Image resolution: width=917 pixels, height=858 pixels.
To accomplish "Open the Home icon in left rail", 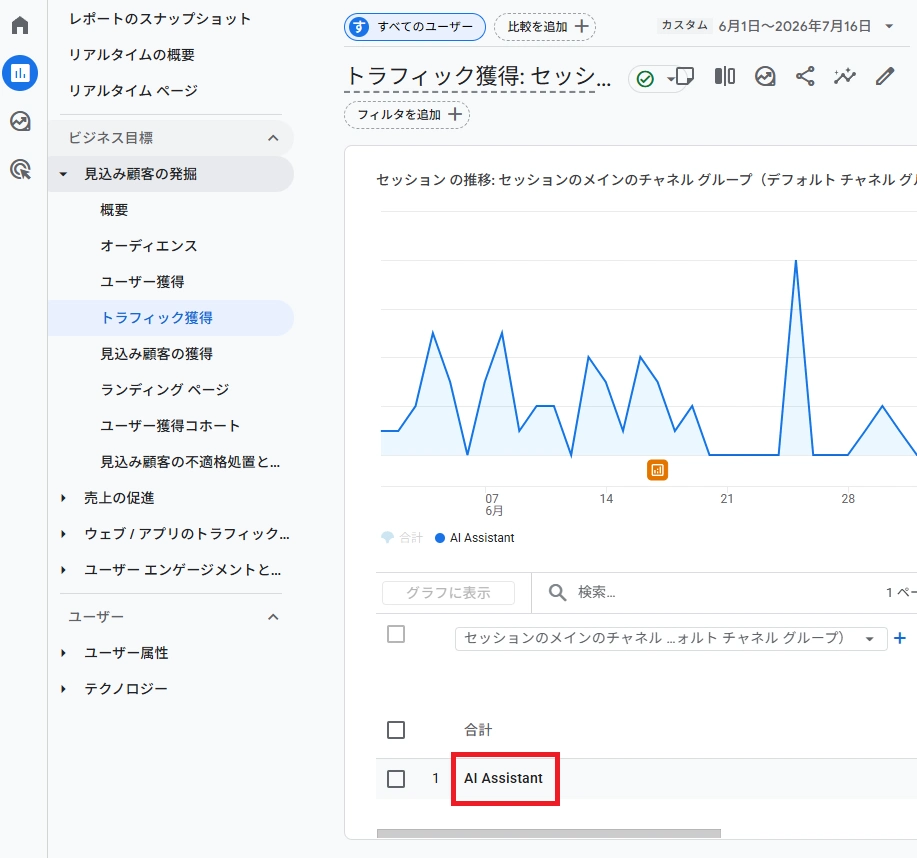I will point(20,25).
